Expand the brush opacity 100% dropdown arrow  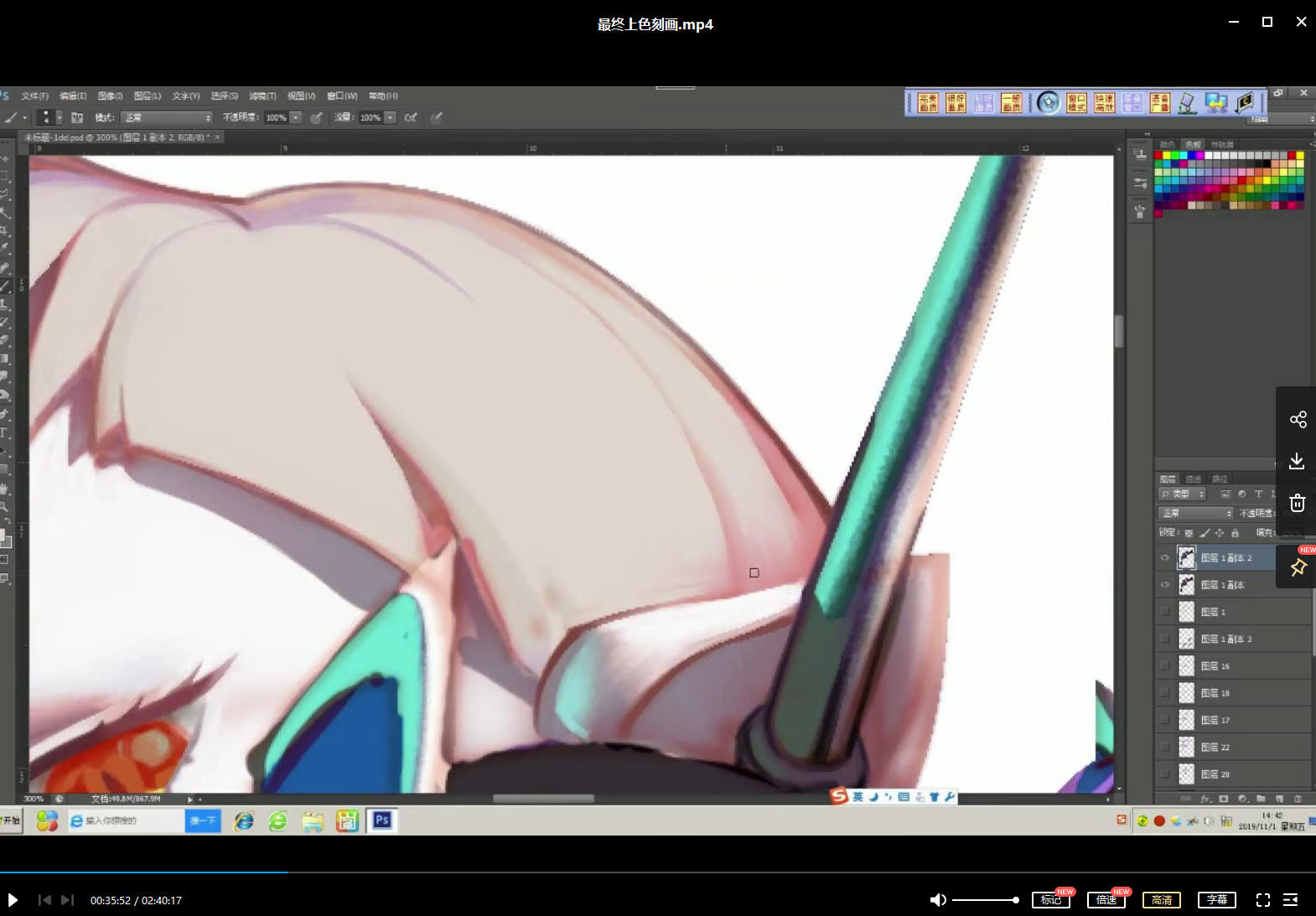pos(296,118)
